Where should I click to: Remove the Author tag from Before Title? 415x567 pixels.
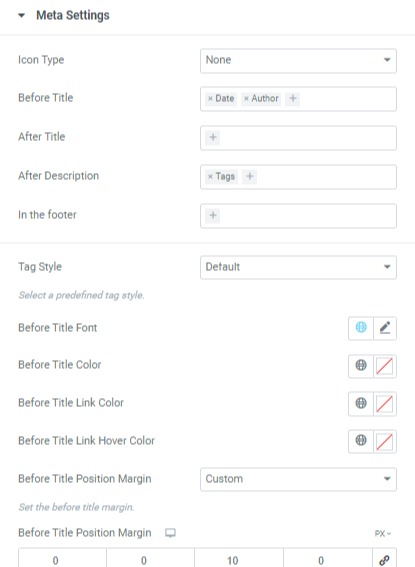click(246, 98)
